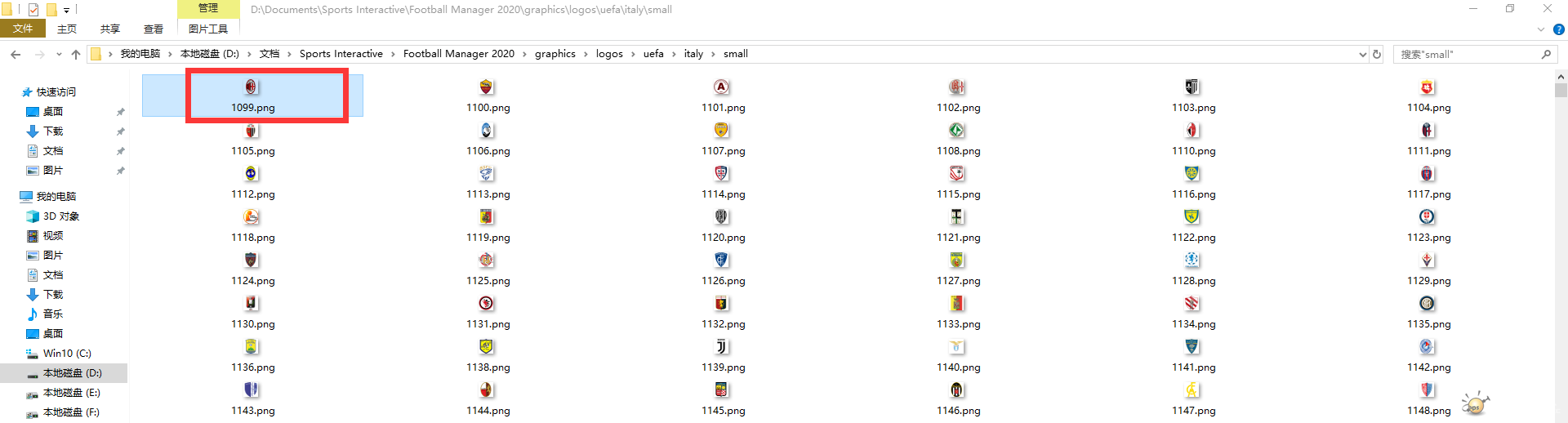Select 3D 对象 in navigation pane
This screenshot has width=1568, height=423.
[x=61, y=216]
